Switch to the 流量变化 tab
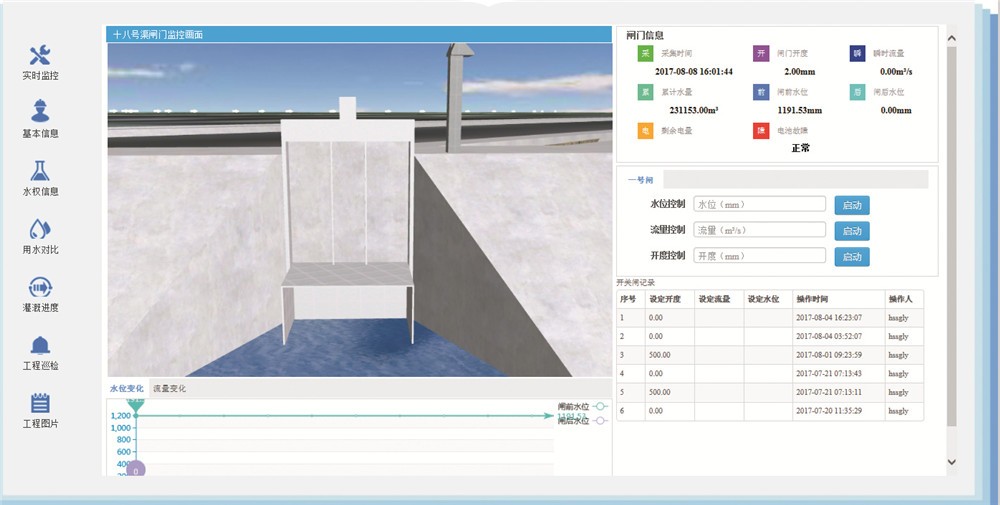The image size is (1000, 505). pos(169,388)
